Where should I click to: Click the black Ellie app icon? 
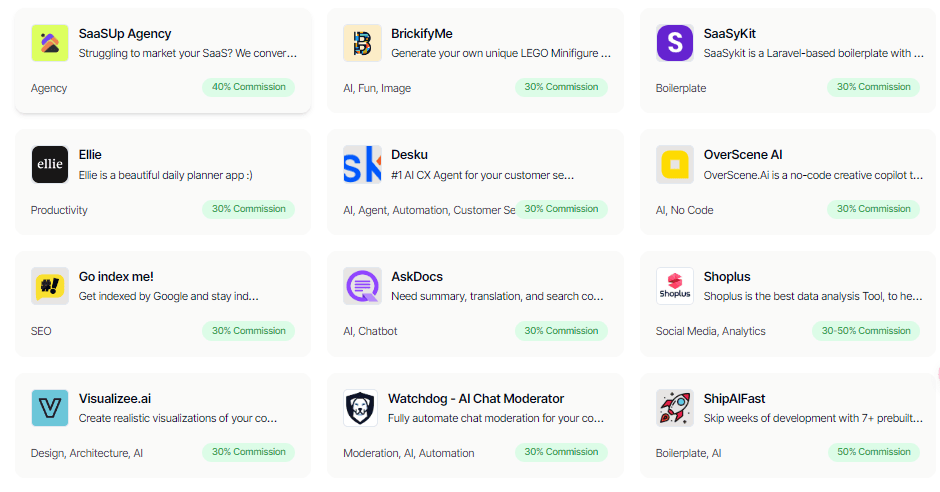pos(50,164)
